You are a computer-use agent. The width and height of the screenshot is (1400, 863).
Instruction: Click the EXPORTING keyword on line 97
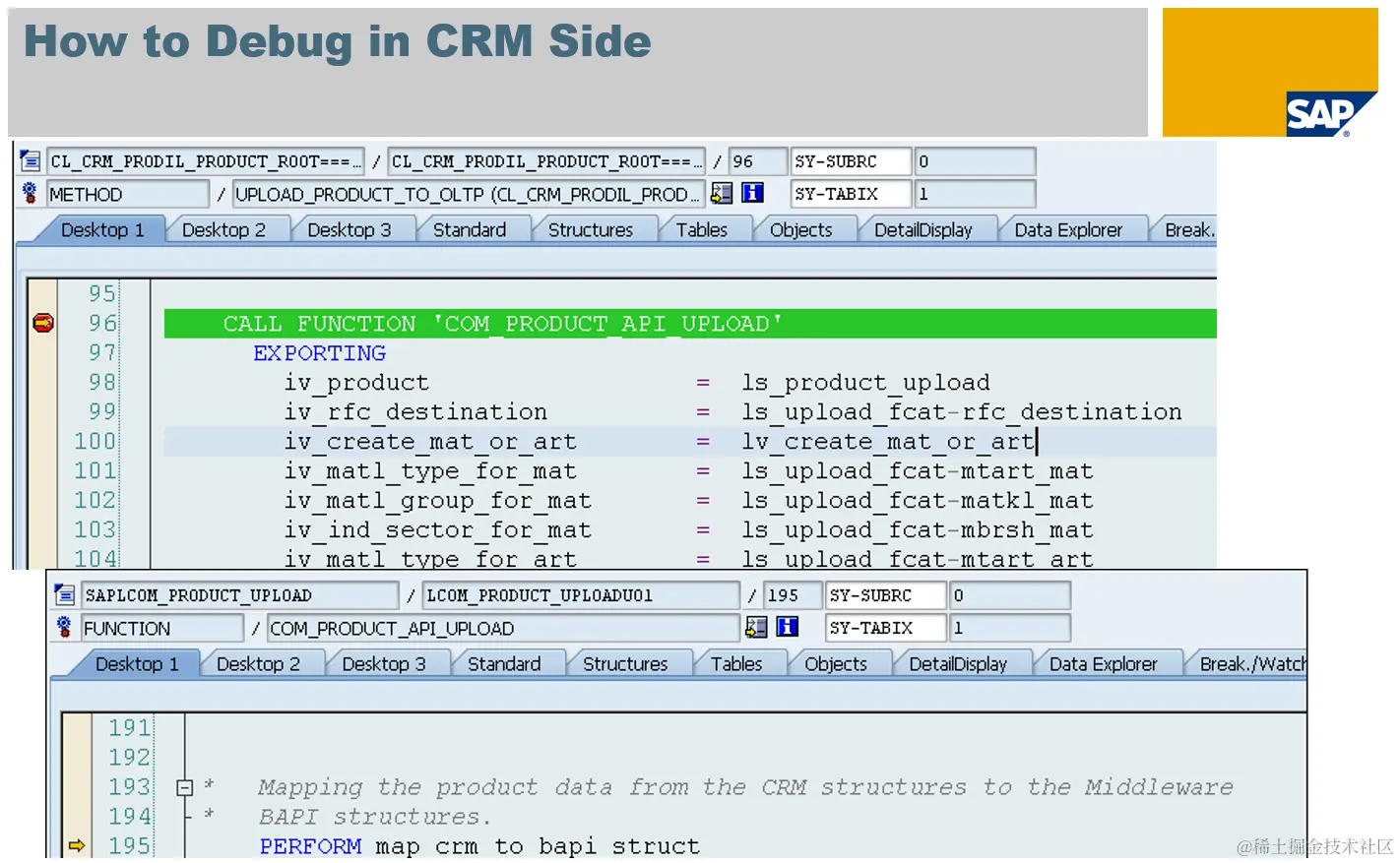click(x=319, y=352)
